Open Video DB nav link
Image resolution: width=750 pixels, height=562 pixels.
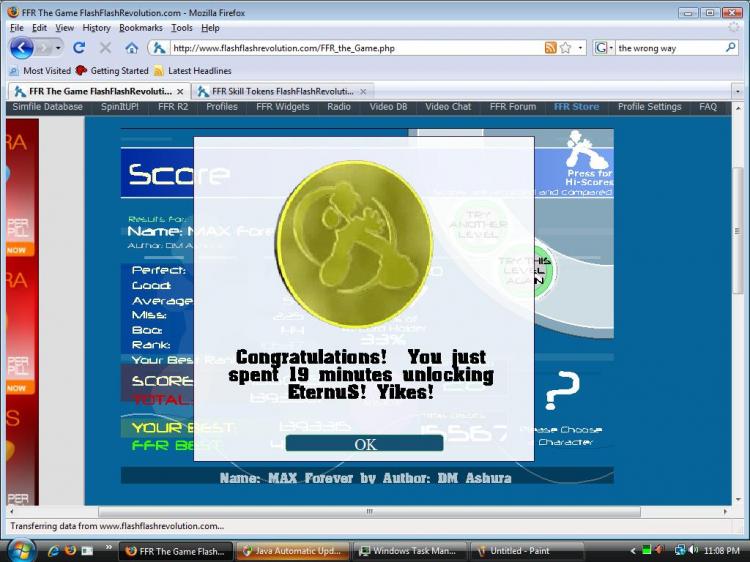(388, 107)
